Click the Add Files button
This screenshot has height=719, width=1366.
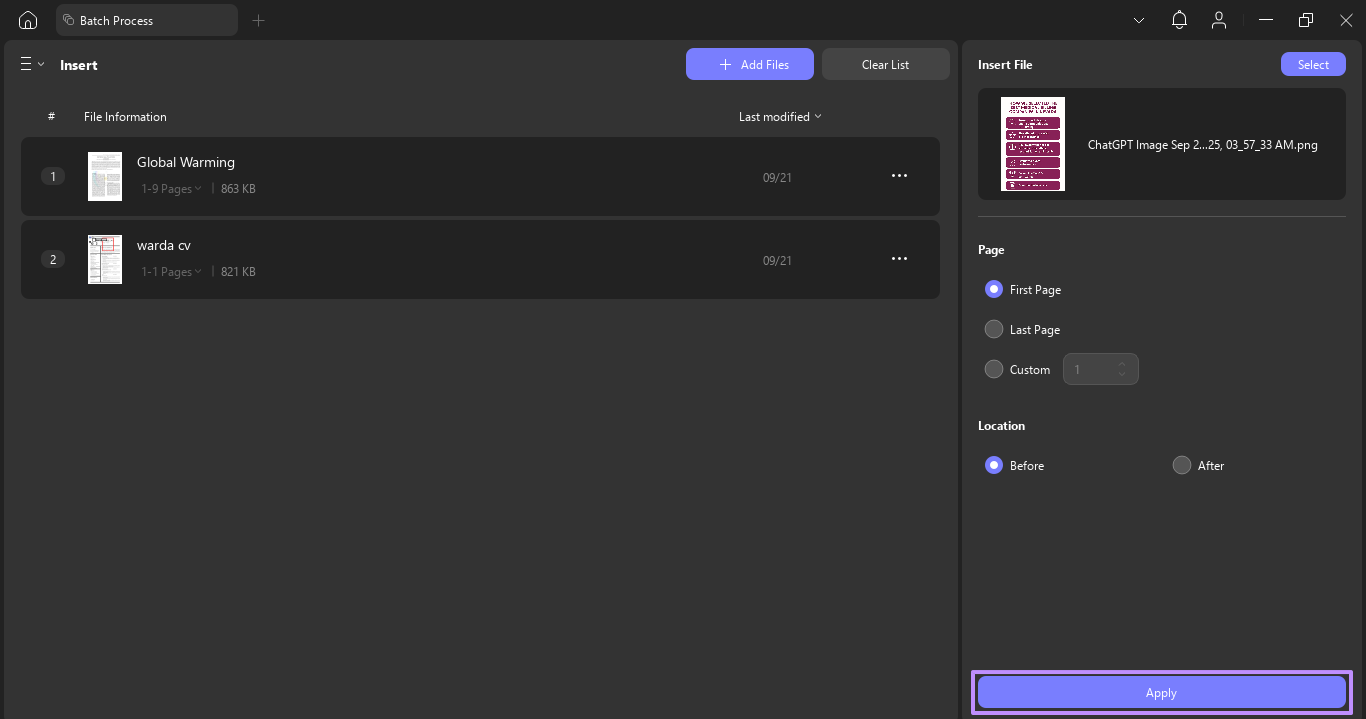[x=750, y=64]
